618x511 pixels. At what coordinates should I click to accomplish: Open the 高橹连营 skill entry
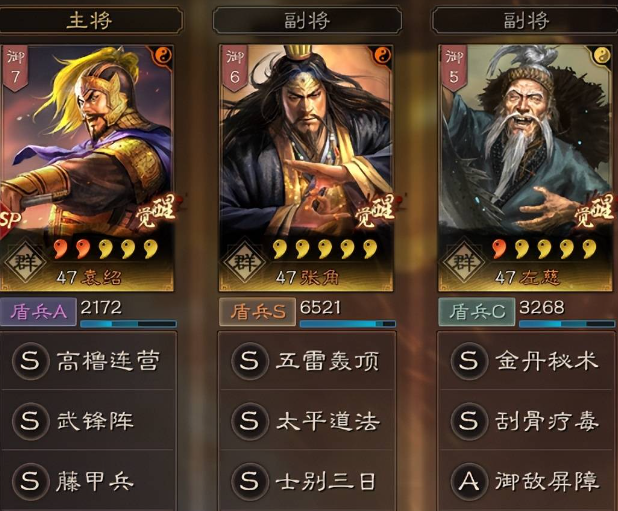[87, 360]
